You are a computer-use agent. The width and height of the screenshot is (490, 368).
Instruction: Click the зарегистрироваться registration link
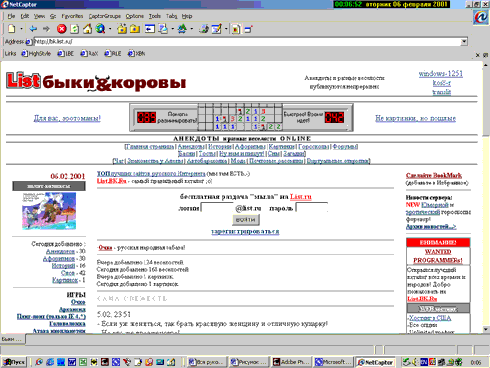(245, 231)
